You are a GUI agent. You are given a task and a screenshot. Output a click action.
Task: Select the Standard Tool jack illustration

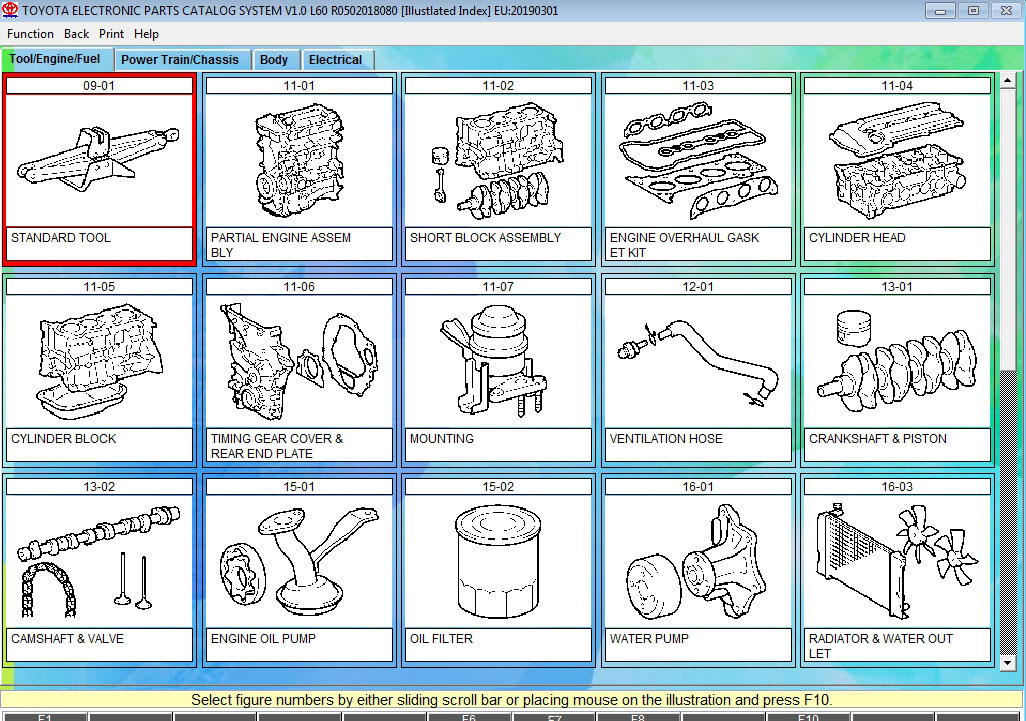pyautogui.click(x=99, y=160)
